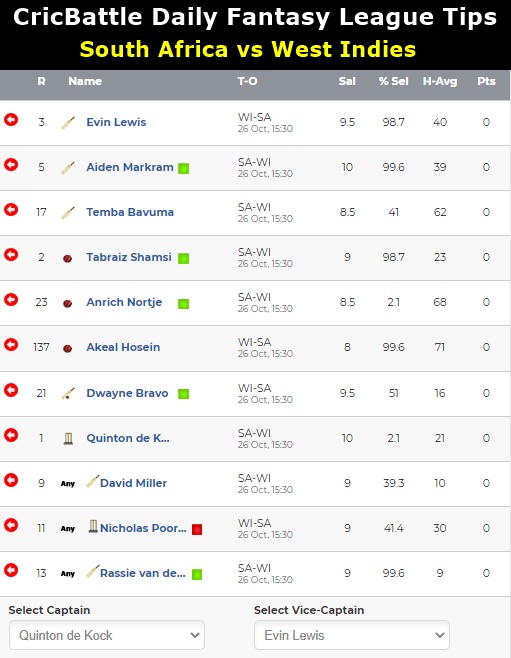Click the bat icon beside Temba Bavuma

[68, 213]
